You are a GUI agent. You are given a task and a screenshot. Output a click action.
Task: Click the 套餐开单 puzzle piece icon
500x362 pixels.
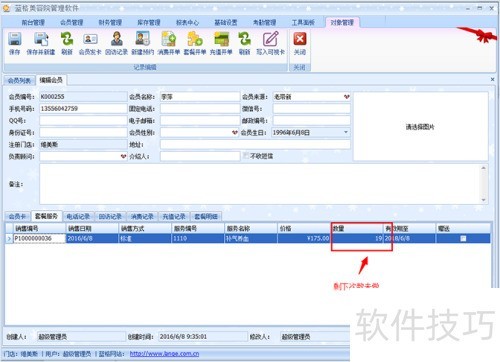(x=195, y=39)
